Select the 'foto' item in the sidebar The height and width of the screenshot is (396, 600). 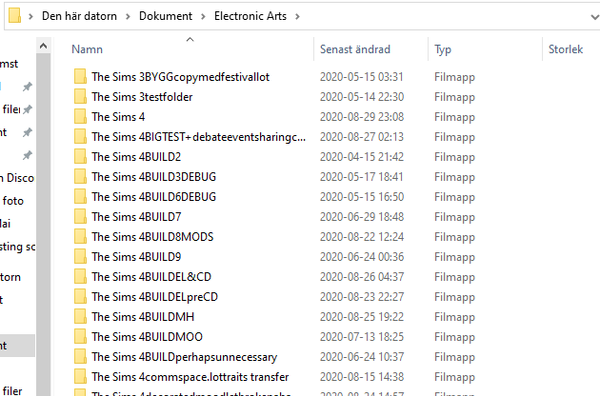point(13,201)
